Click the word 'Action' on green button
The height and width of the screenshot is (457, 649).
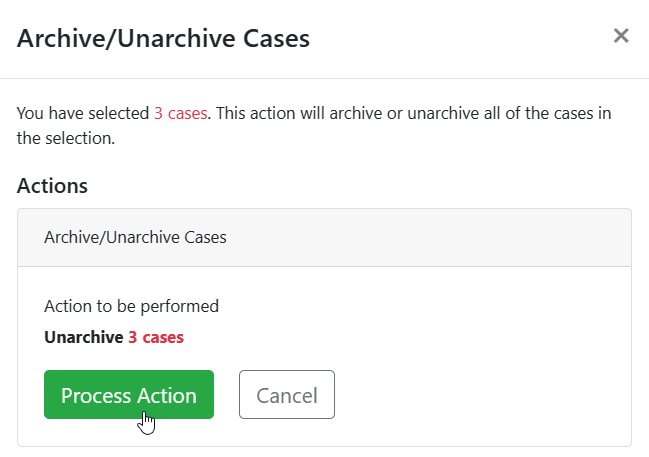[167, 395]
